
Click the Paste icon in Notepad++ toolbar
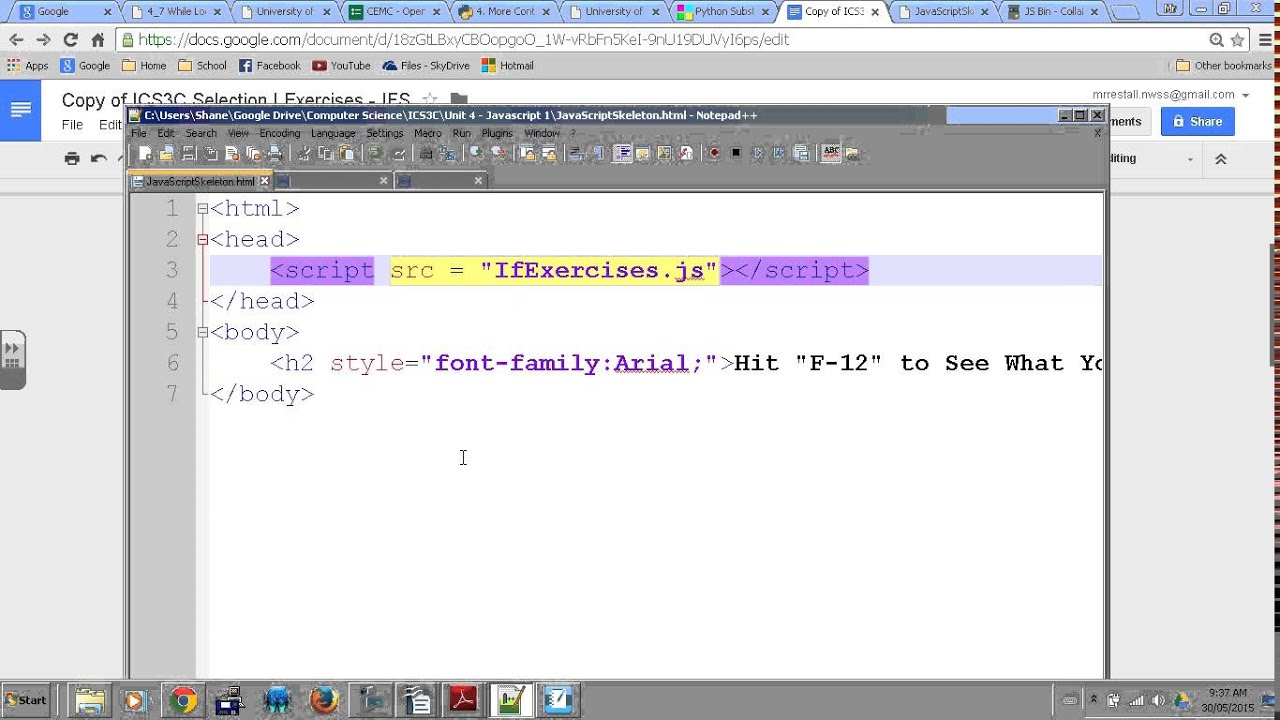click(x=347, y=153)
